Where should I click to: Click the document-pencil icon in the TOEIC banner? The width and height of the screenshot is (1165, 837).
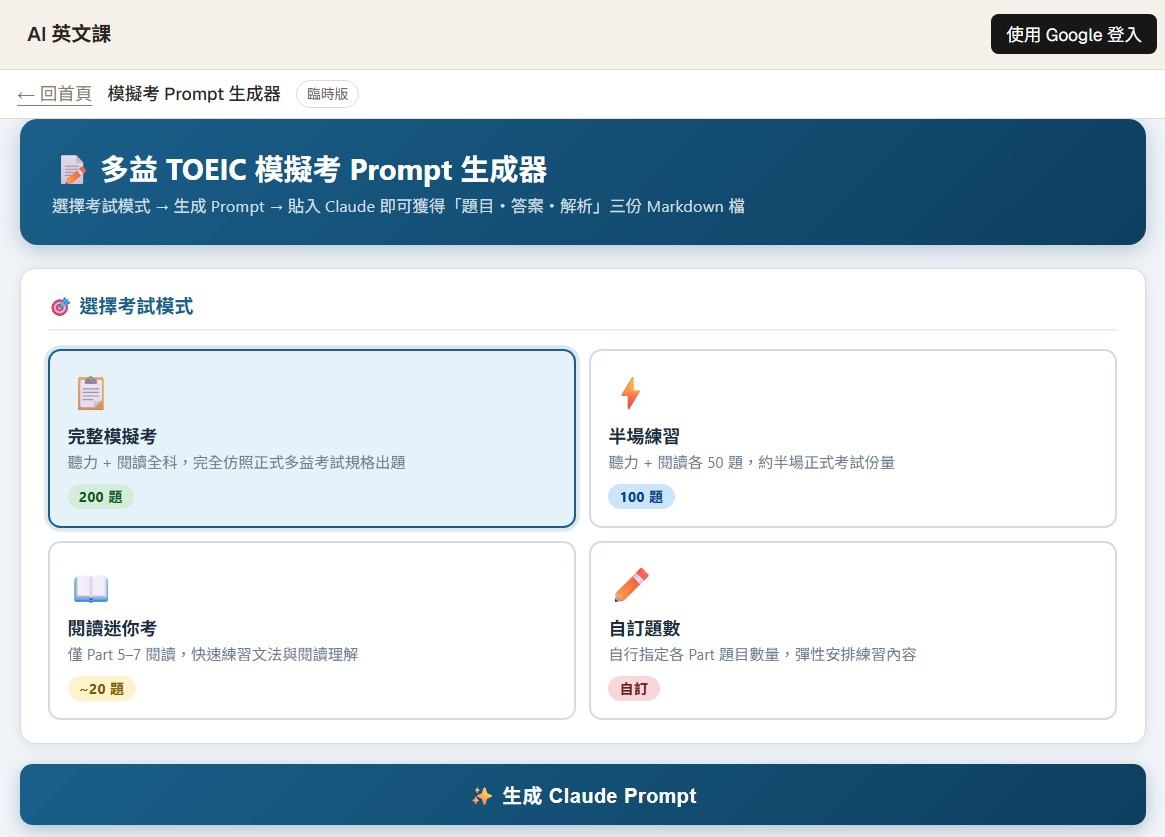tap(72, 169)
